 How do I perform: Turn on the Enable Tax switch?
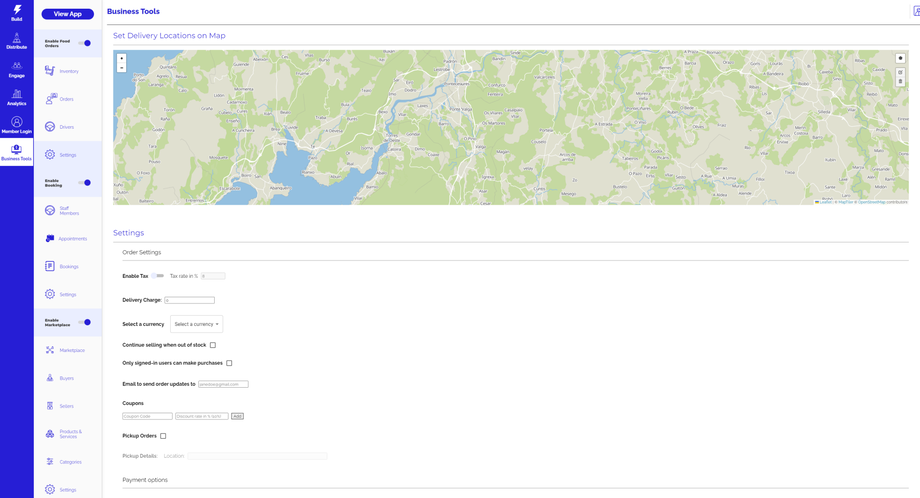click(158, 276)
